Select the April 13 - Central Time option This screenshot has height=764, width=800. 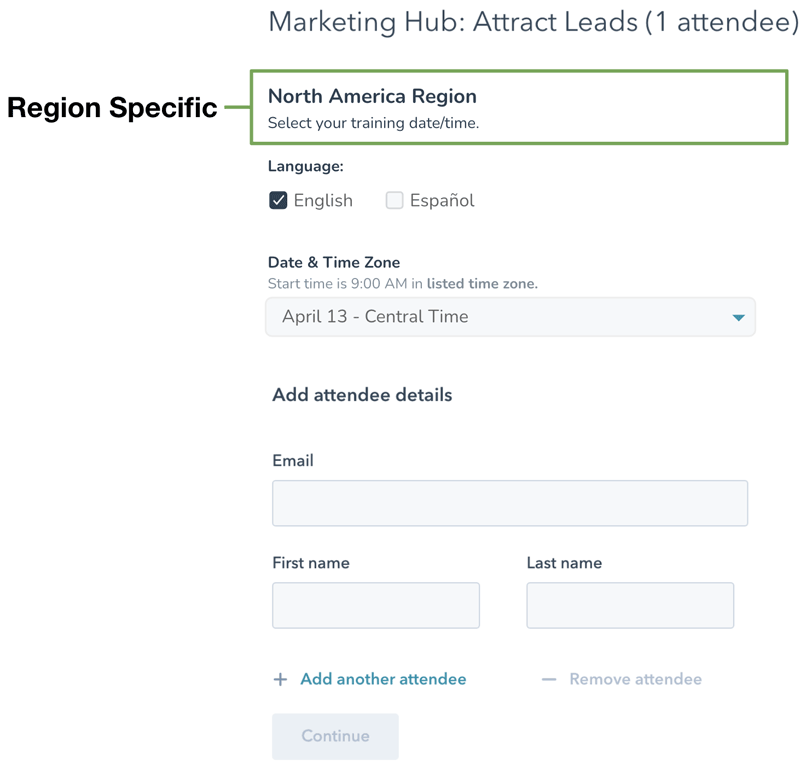coord(375,317)
